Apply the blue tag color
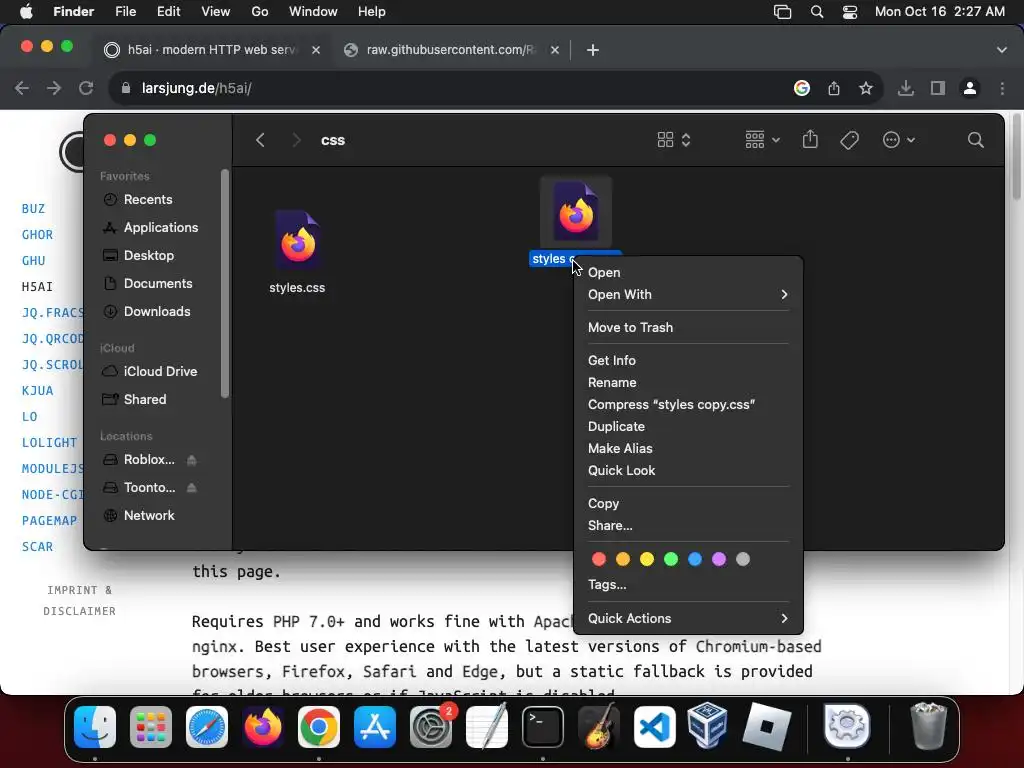 click(x=695, y=559)
